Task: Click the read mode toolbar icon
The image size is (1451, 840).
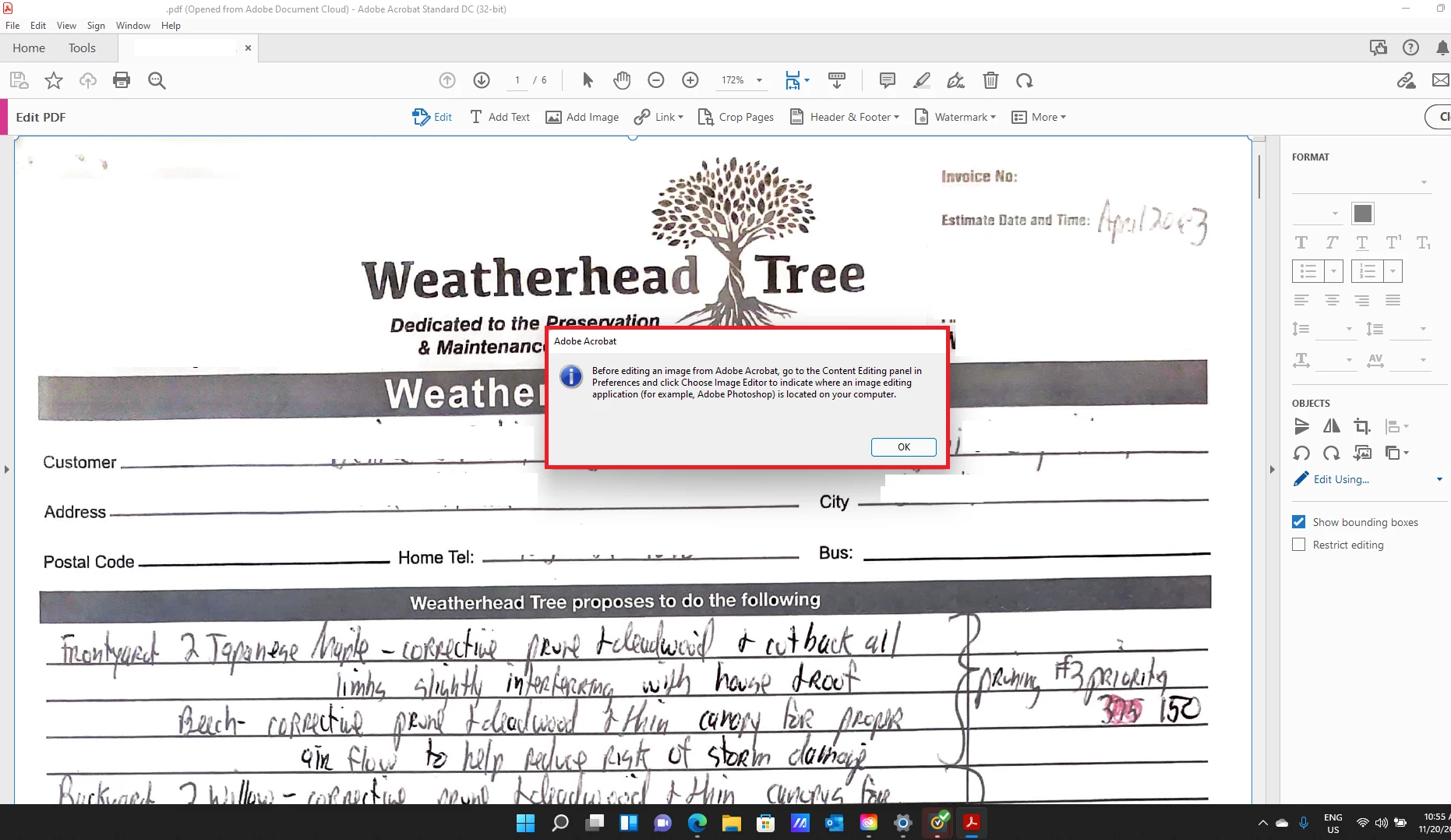Action: click(x=837, y=80)
